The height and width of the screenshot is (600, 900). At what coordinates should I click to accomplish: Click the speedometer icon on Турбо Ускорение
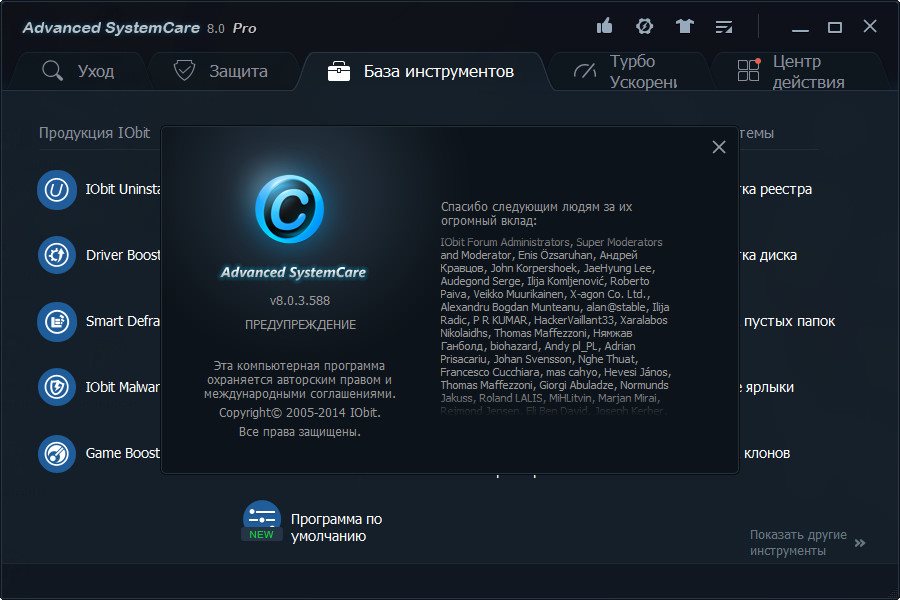[x=585, y=71]
